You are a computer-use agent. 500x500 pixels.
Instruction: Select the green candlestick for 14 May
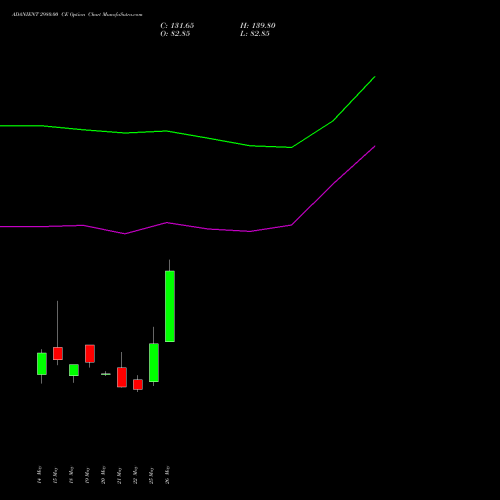pyautogui.click(x=42, y=364)
